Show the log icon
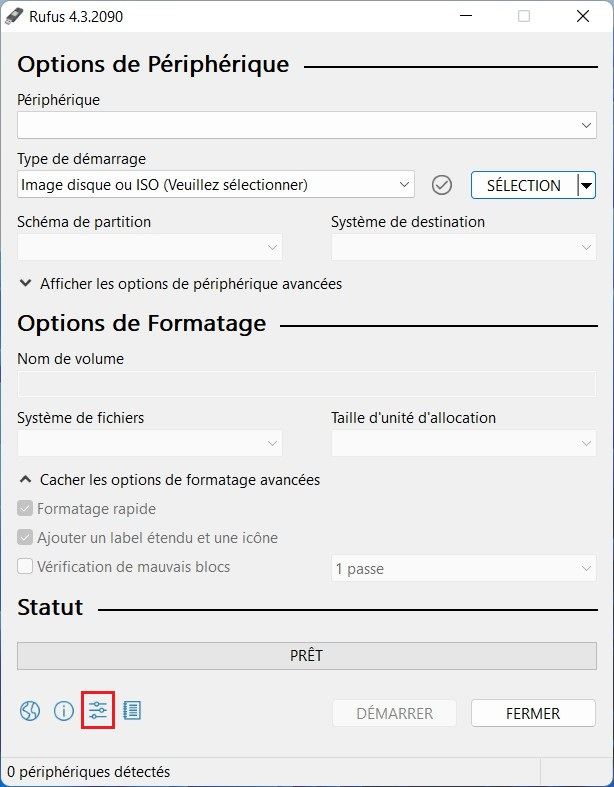 [x=132, y=711]
